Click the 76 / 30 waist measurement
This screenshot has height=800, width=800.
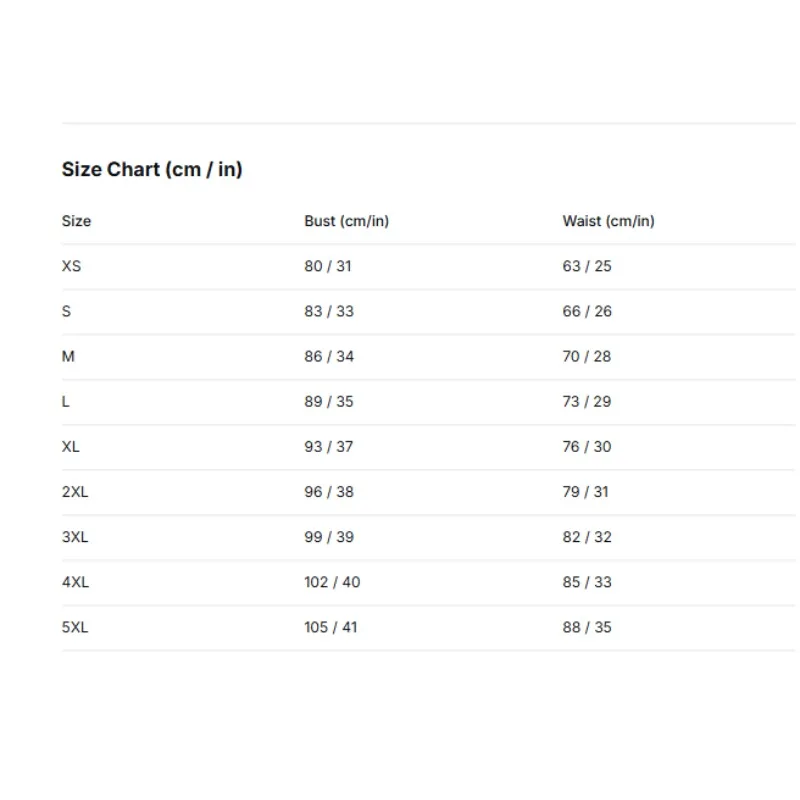(587, 446)
